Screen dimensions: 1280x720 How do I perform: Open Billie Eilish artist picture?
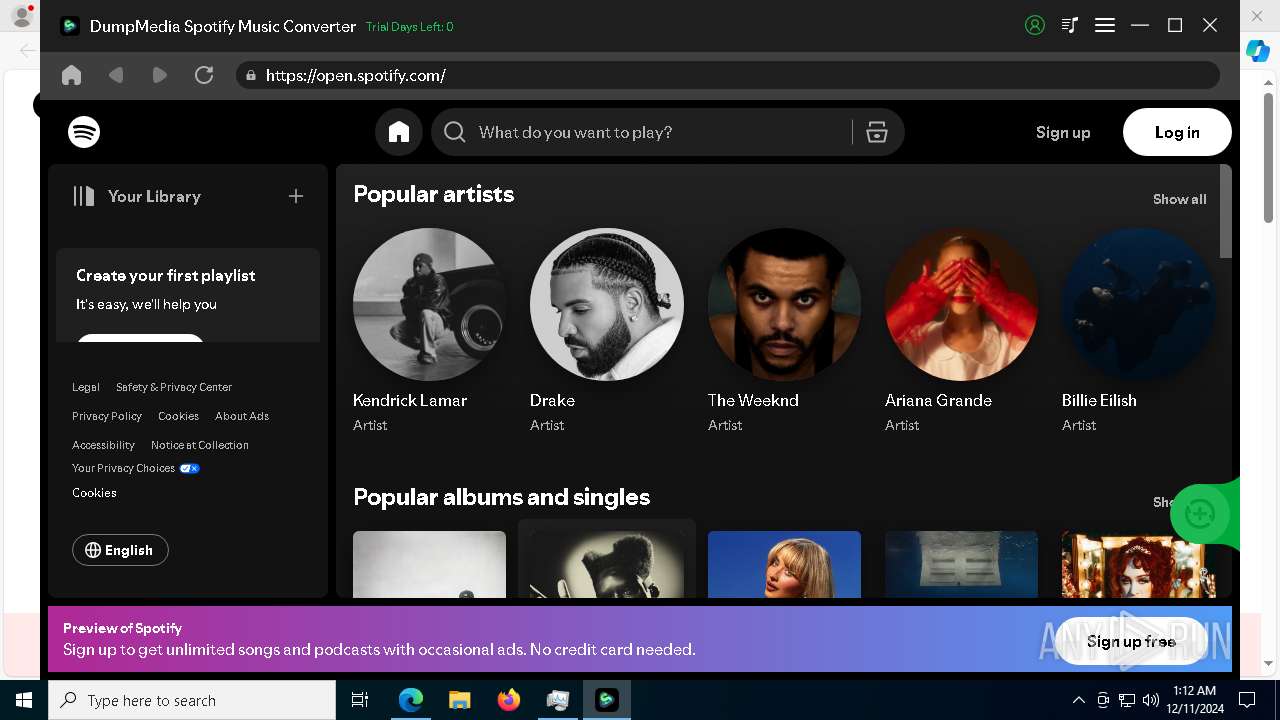click(1138, 304)
